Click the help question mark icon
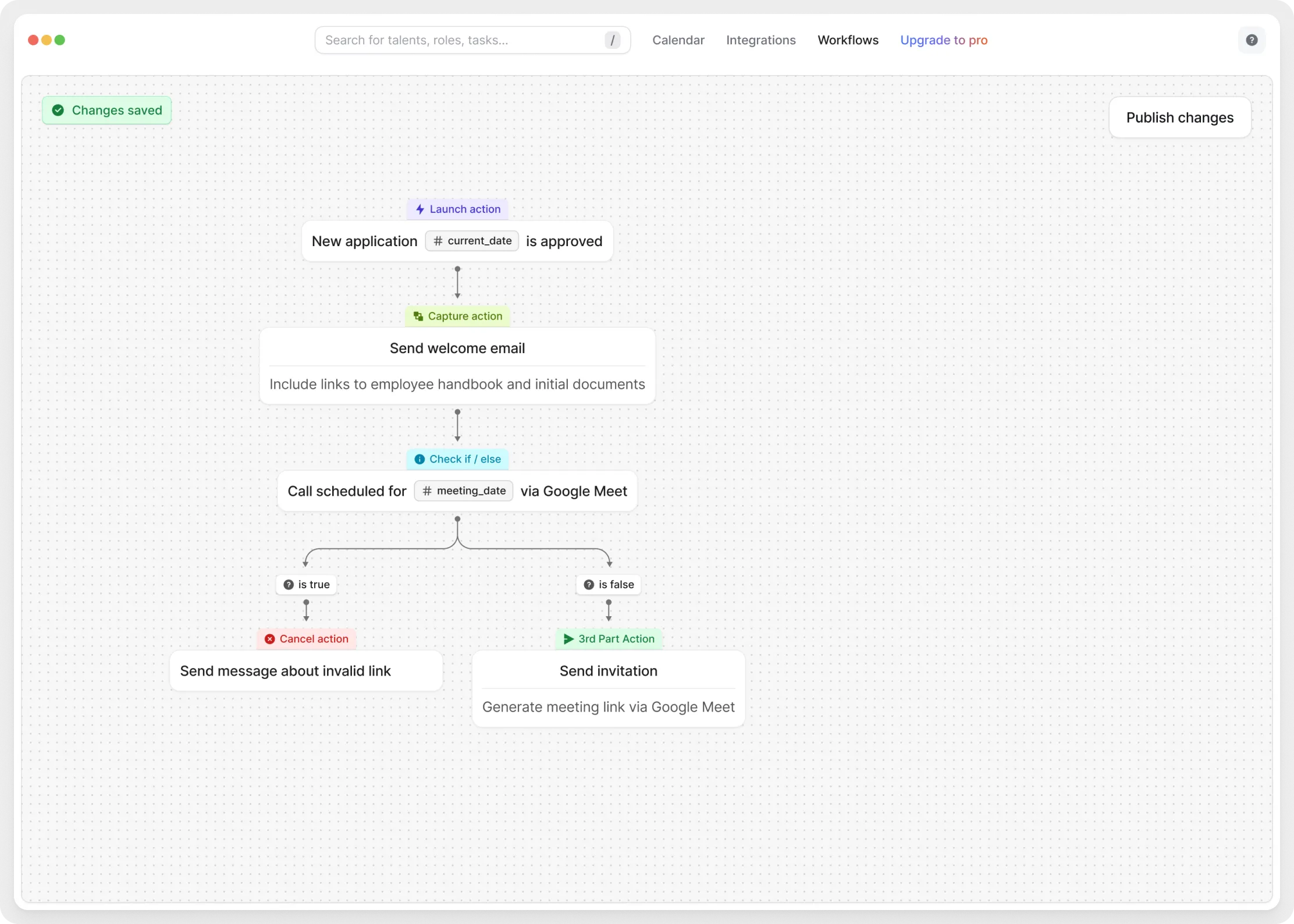This screenshot has height=924, width=1294. [1252, 40]
